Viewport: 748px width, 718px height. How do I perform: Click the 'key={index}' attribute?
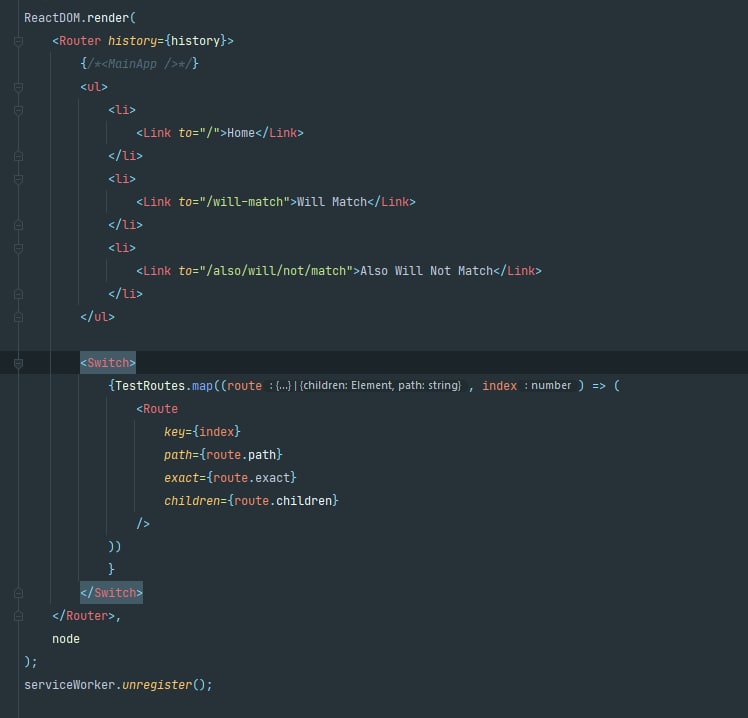(x=202, y=432)
